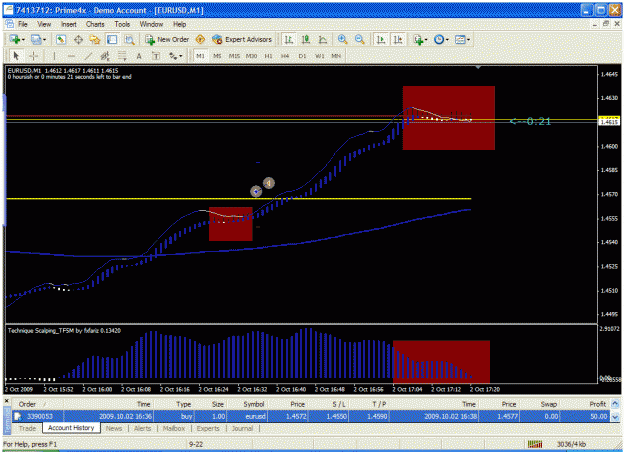The width and height of the screenshot is (625, 452).
Task: Switch to the M5 timeframe
Action: click(x=217, y=56)
